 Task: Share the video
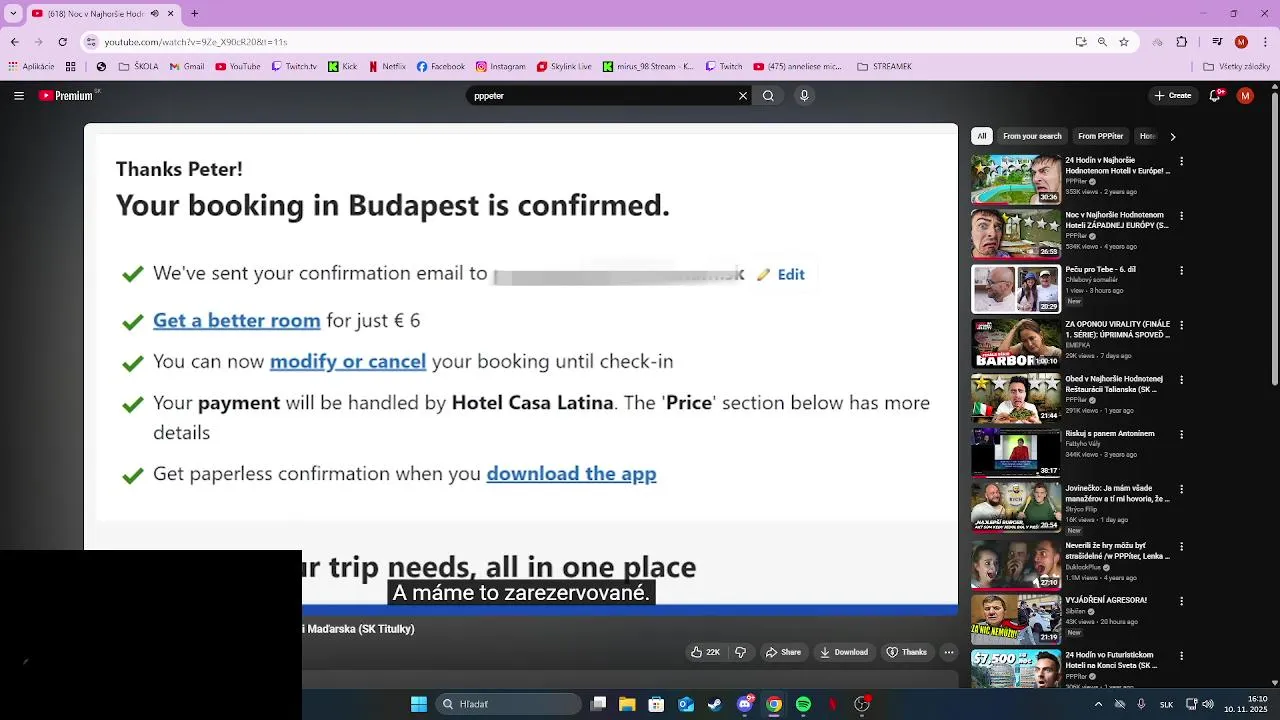[783, 652]
